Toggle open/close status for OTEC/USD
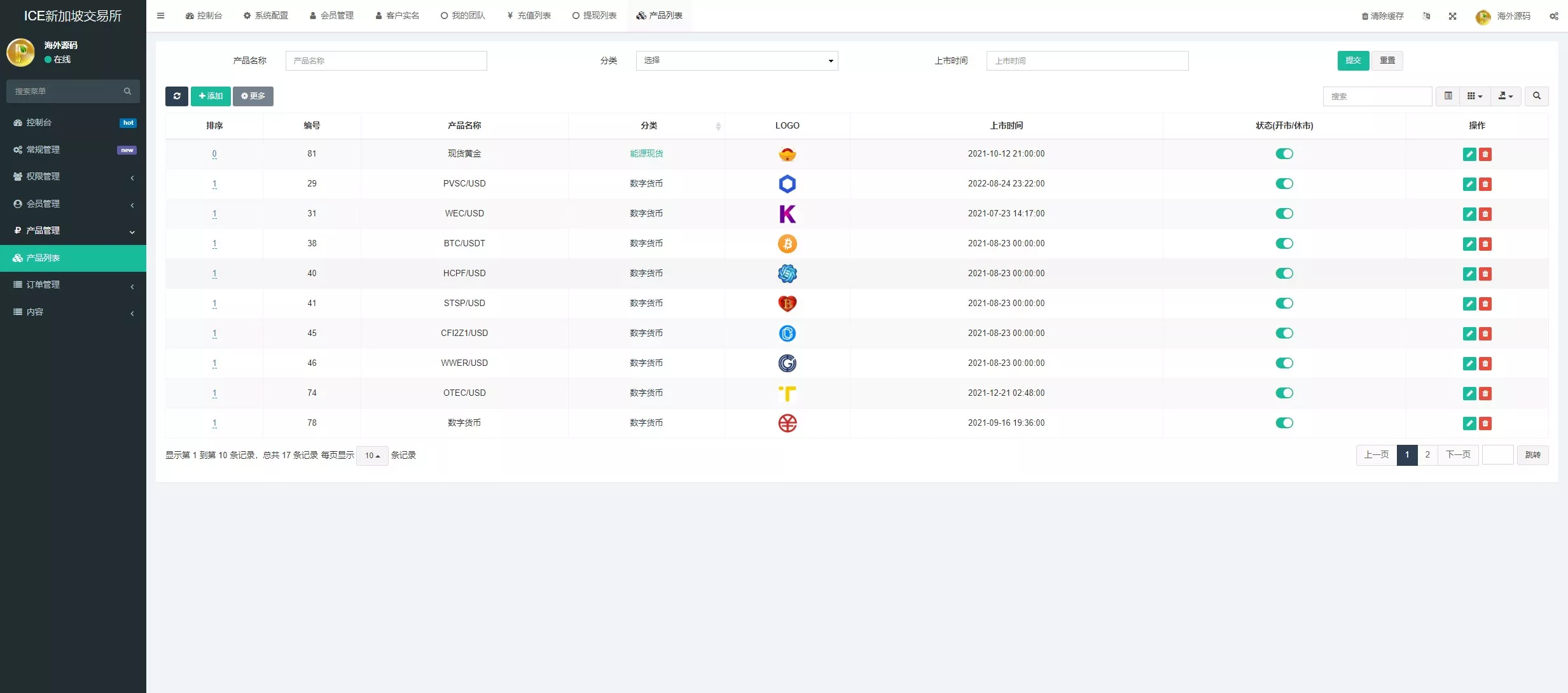Viewport: 1568px width, 693px height. [1284, 393]
